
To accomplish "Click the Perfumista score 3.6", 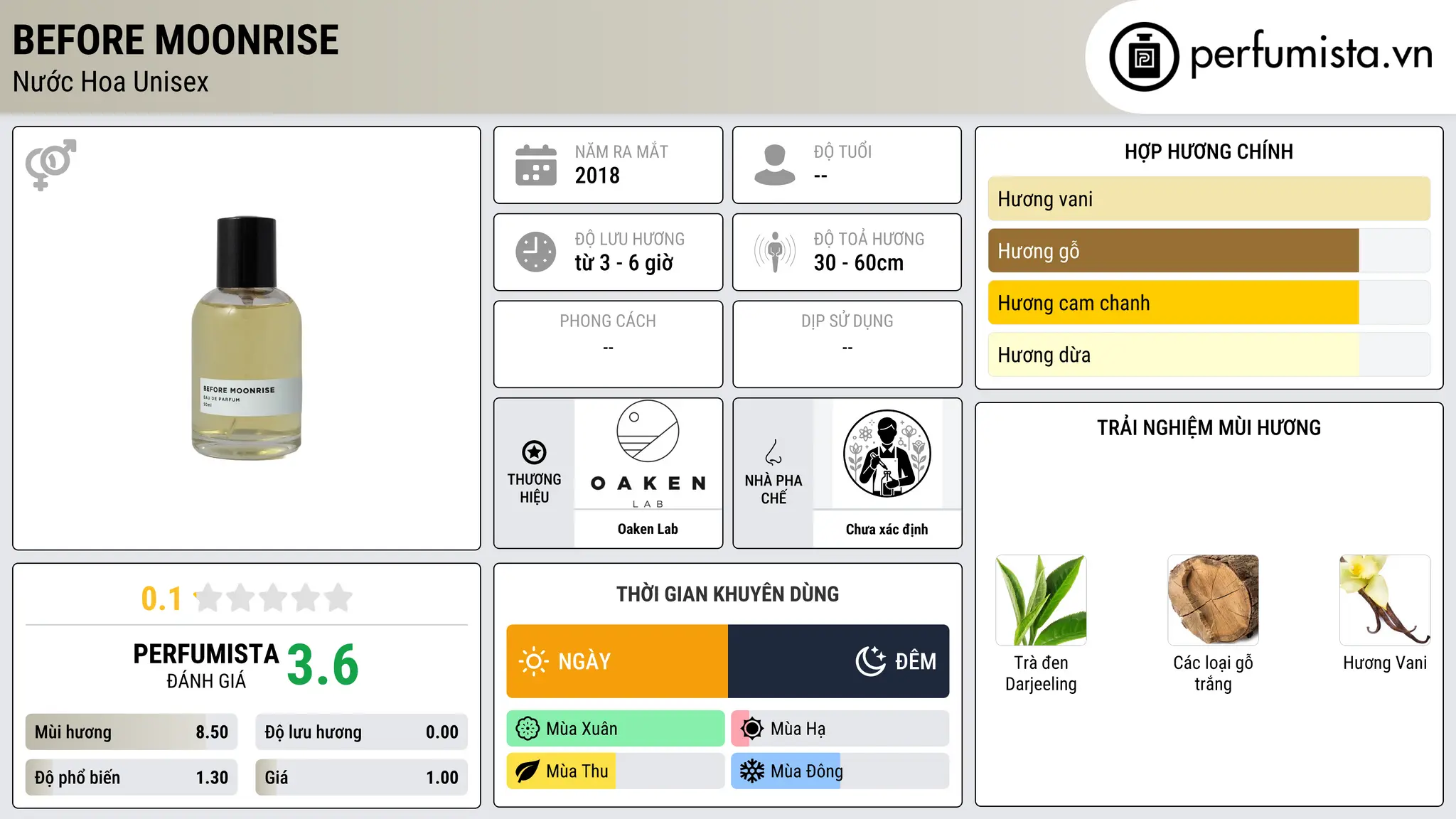I will click(x=323, y=665).
